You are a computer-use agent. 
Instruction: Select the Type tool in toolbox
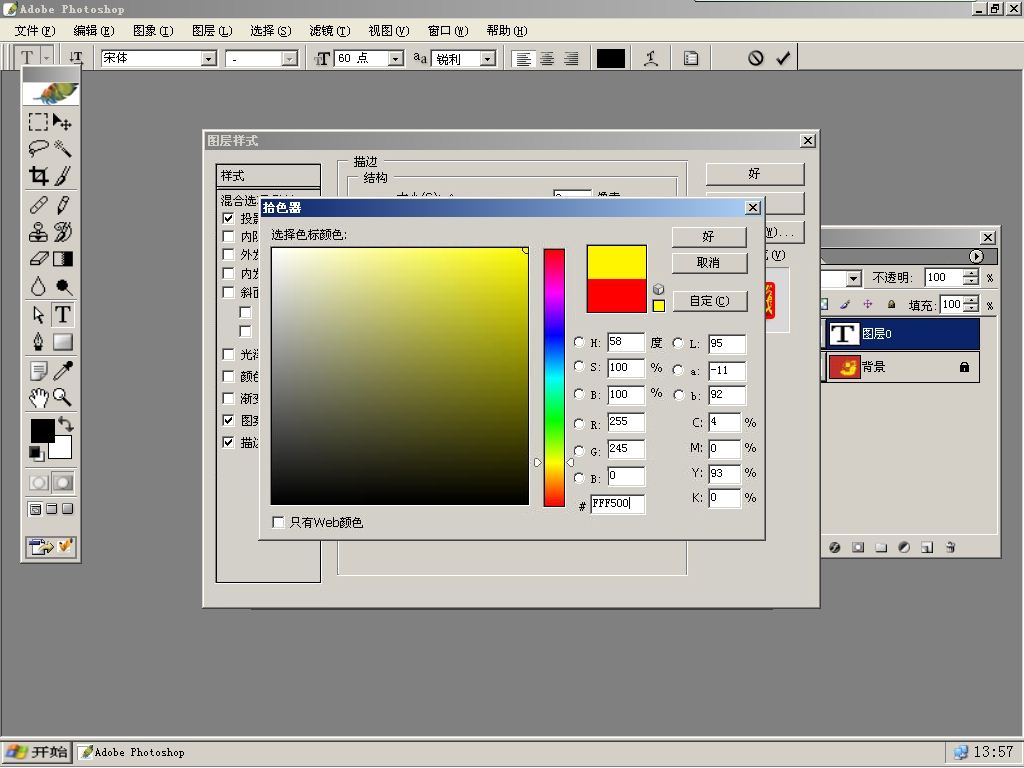tap(63, 315)
